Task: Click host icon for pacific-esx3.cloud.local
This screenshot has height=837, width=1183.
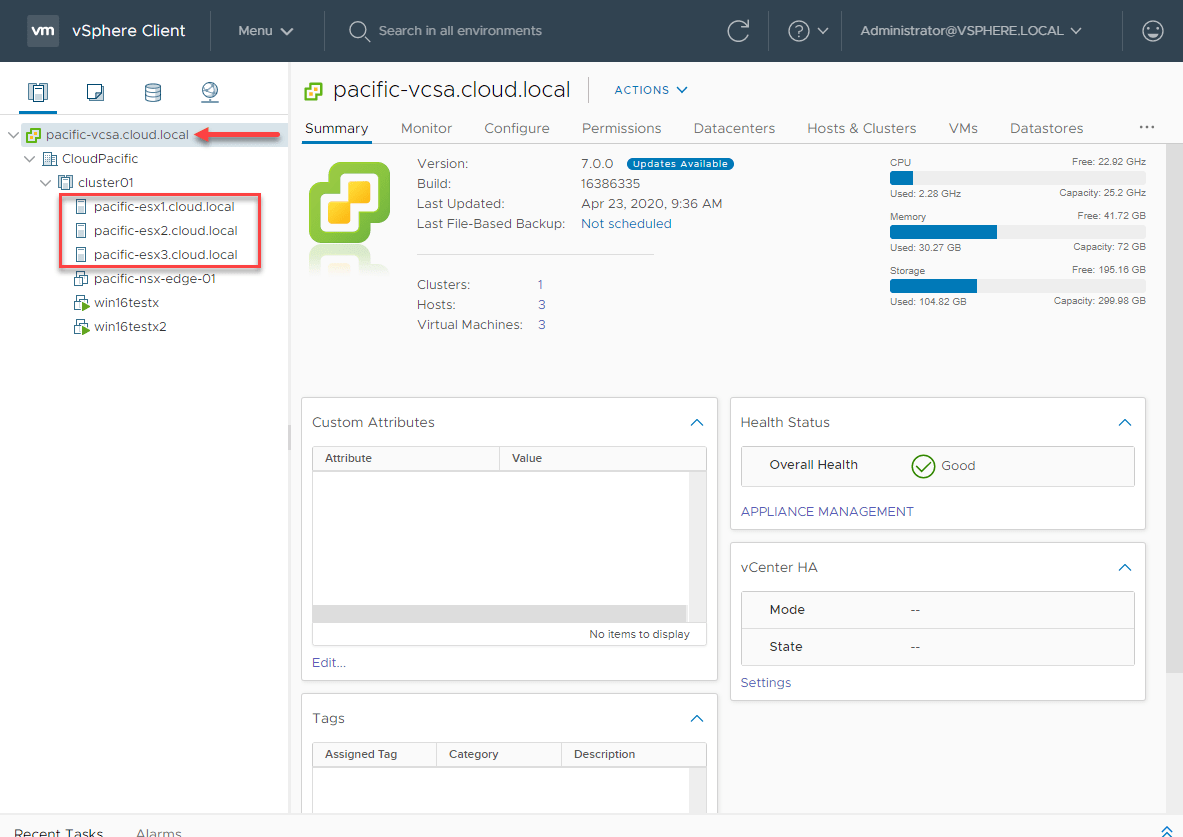Action: 81,255
